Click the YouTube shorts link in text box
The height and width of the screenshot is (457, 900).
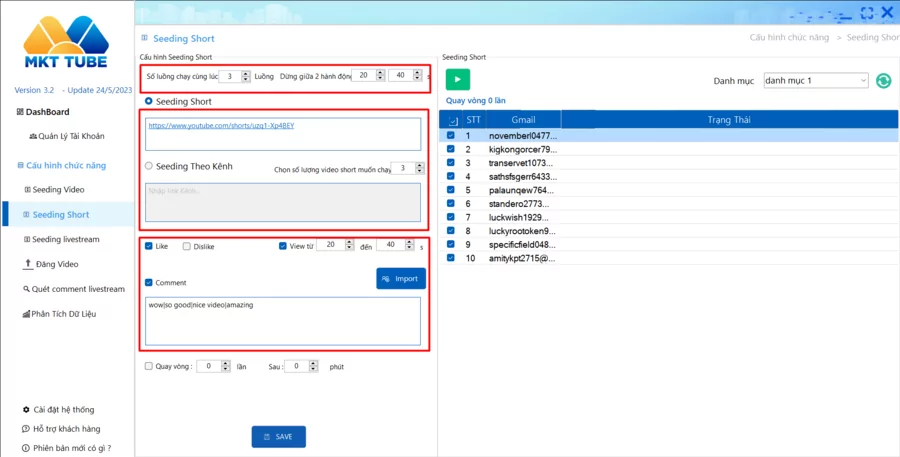[221, 125]
